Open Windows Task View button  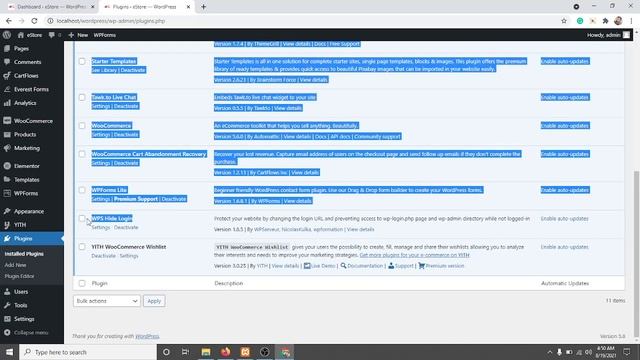[x=185, y=352]
